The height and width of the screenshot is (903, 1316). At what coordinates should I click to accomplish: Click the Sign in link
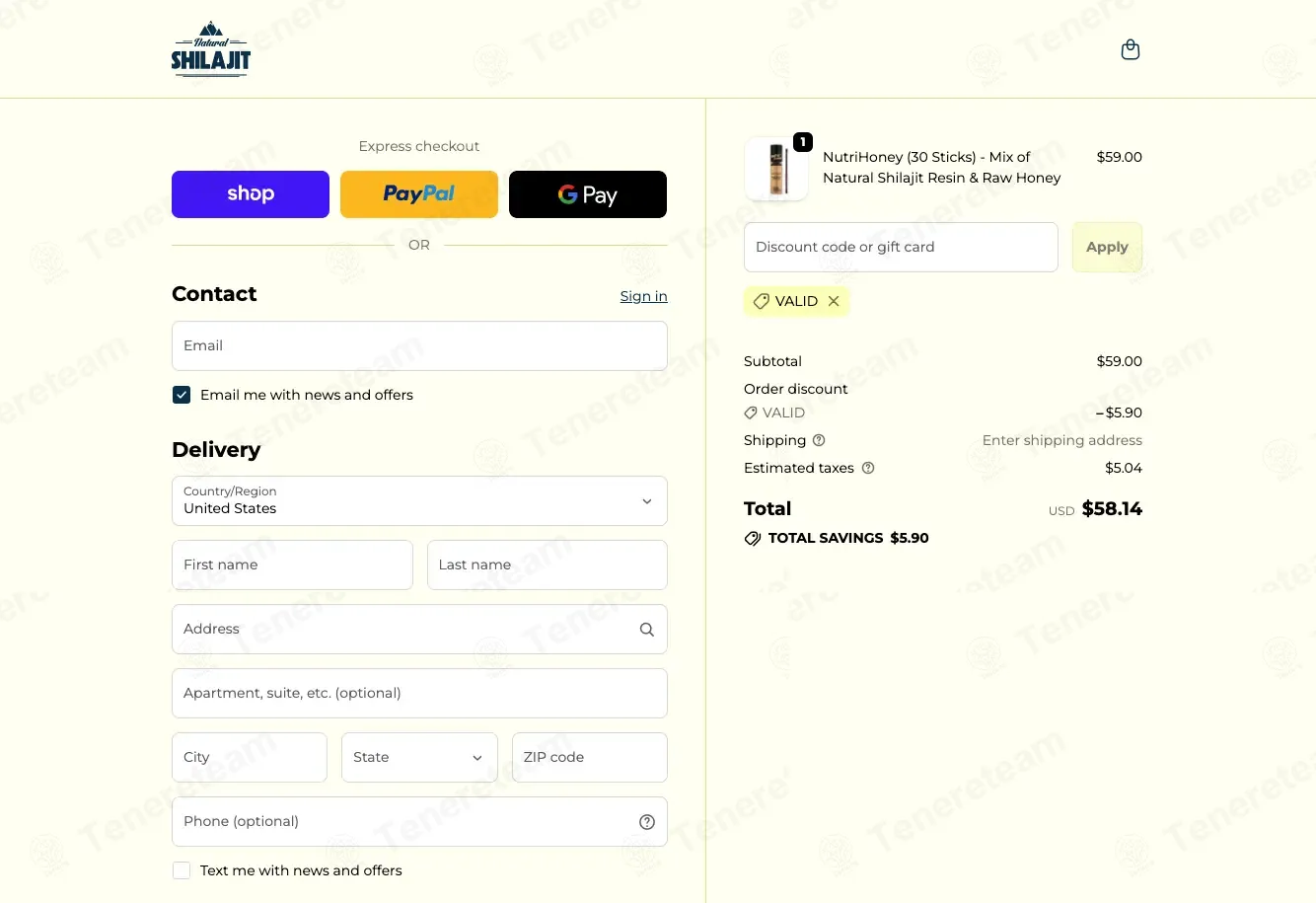click(x=643, y=296)
